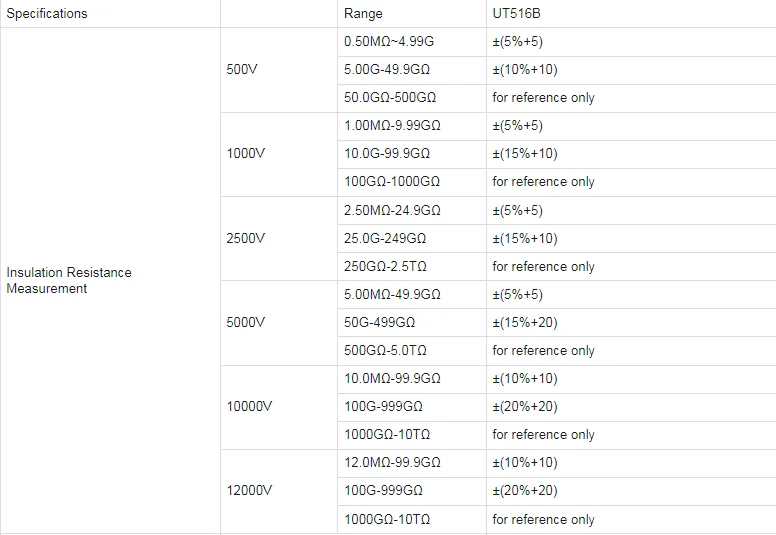This screenshot has width=776, height=535.
Task: Click the 12.0MΩ-99.9GΩ range cell
Action: point(391,463)
